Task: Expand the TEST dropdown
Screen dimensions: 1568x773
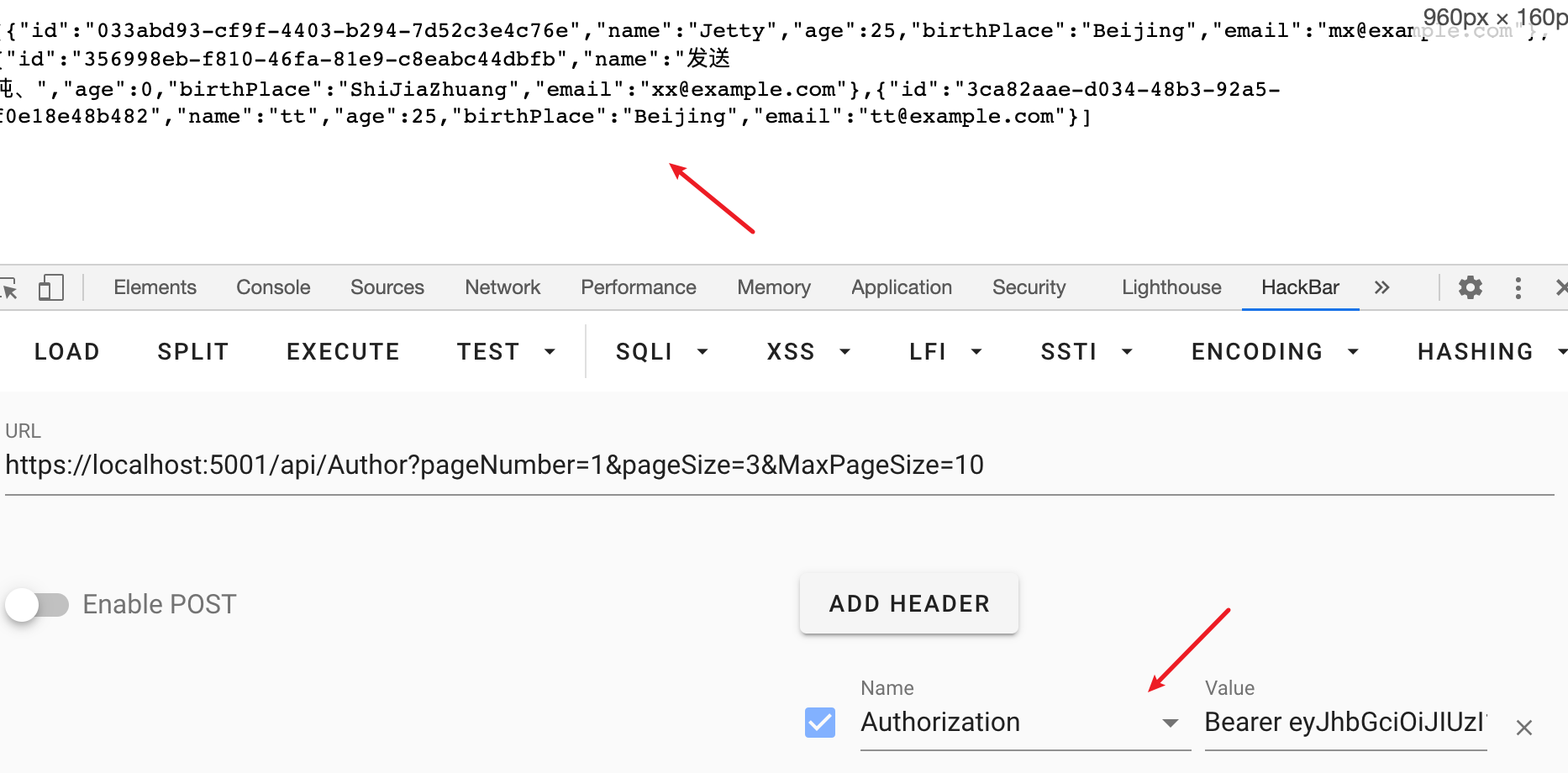Action: point(505,352)
